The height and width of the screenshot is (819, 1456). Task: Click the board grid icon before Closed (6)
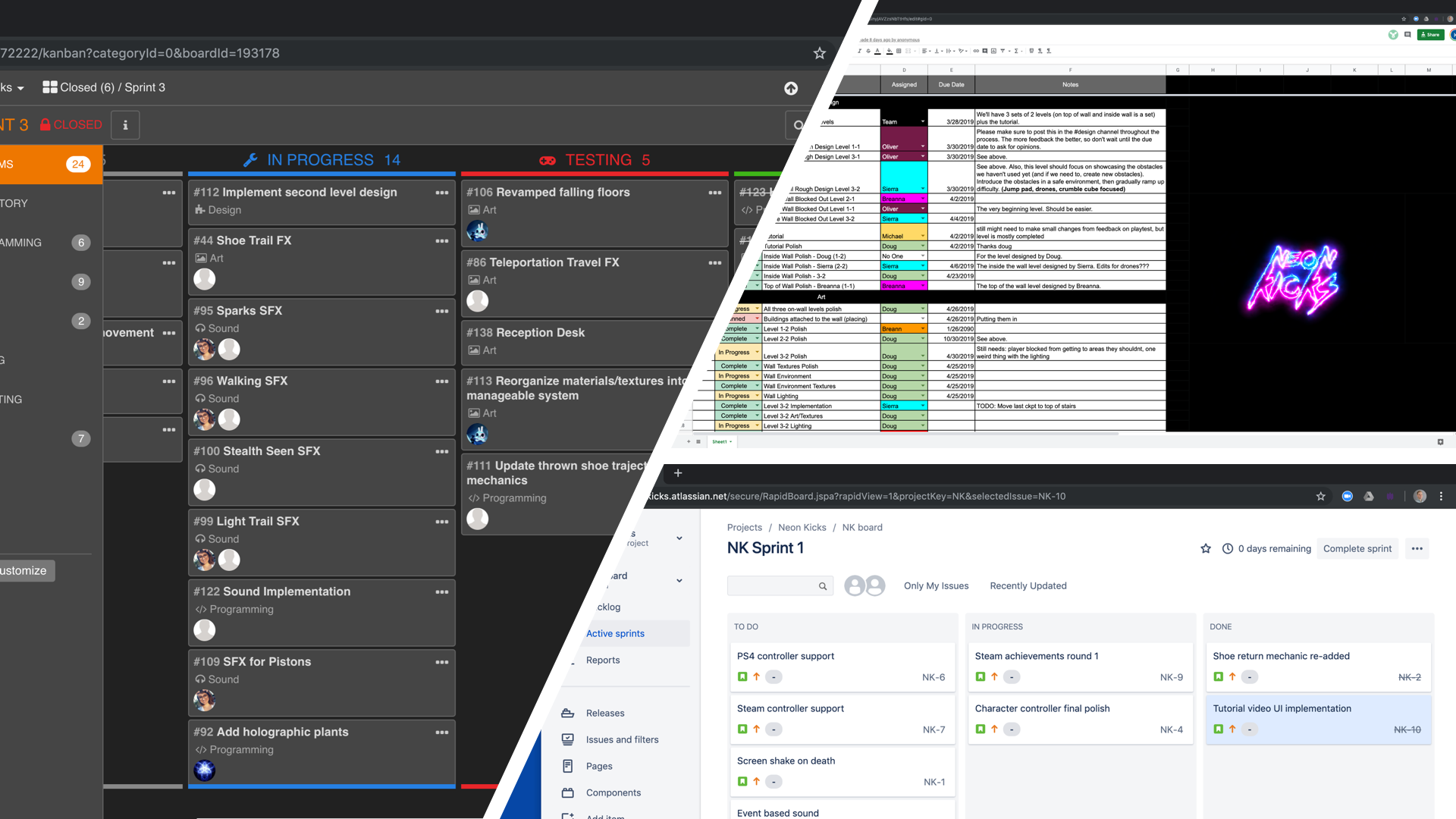coord(50,87)
